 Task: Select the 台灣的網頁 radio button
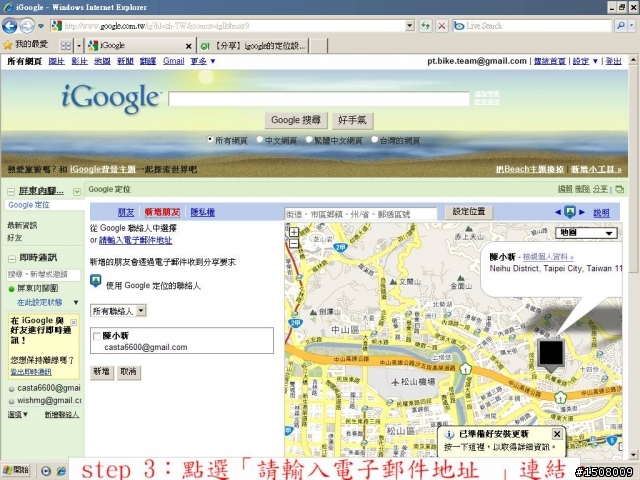(x=375, y=140)
